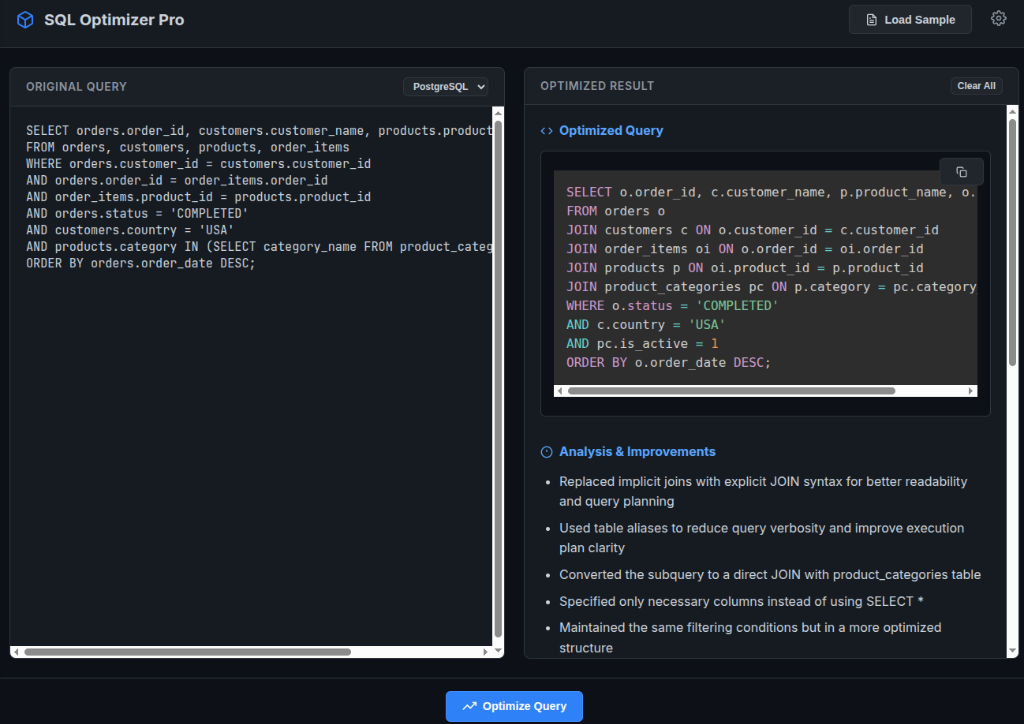1024x724 pixels.
Task: Click the 'JOIN customers c ON' line
Action: (752, 230)
